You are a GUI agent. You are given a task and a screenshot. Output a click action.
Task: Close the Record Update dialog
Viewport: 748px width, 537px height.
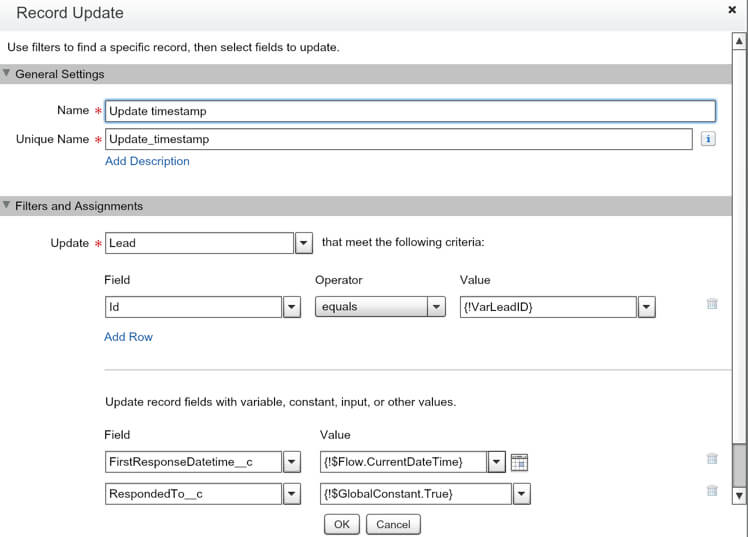pyautogui.click(x=732, y=10)
